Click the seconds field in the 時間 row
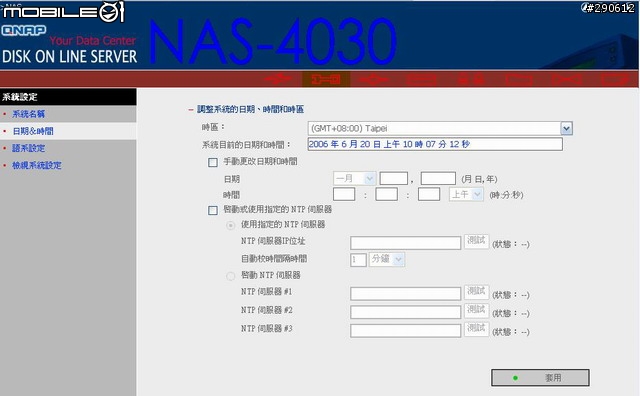This screenshot has width=640, height=396. tap(429, 194)
